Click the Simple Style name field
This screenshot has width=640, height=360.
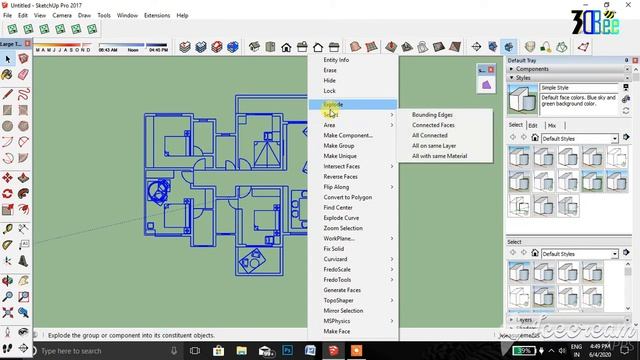point(579,88)
